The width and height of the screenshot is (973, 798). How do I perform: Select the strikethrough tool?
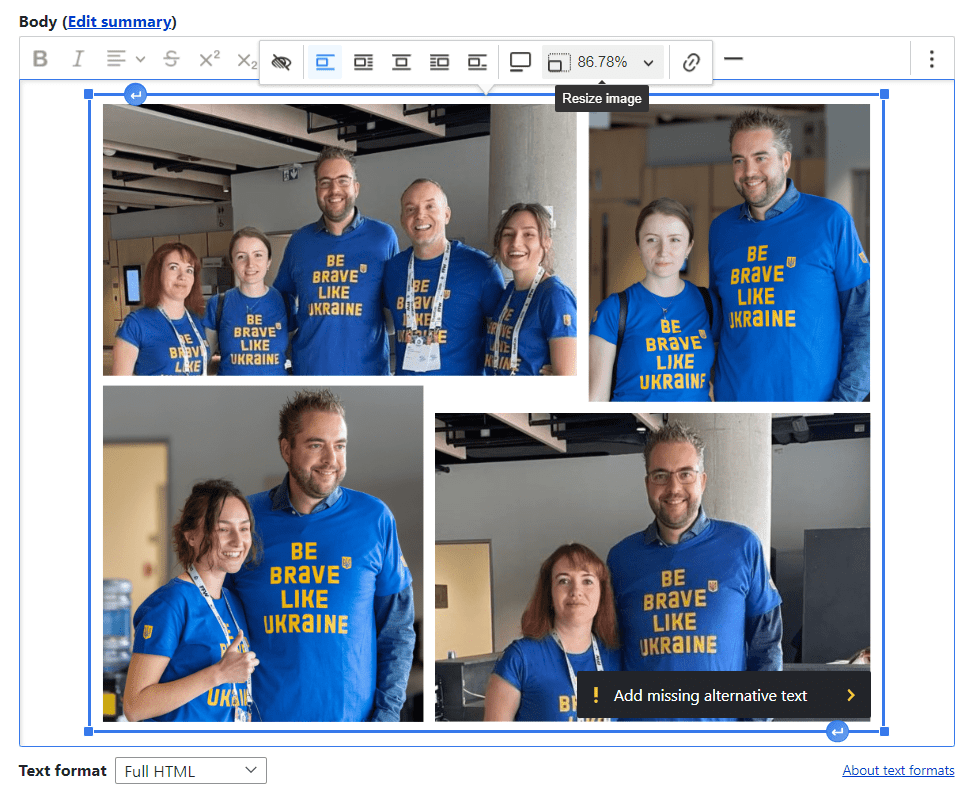tap(171, 59)
